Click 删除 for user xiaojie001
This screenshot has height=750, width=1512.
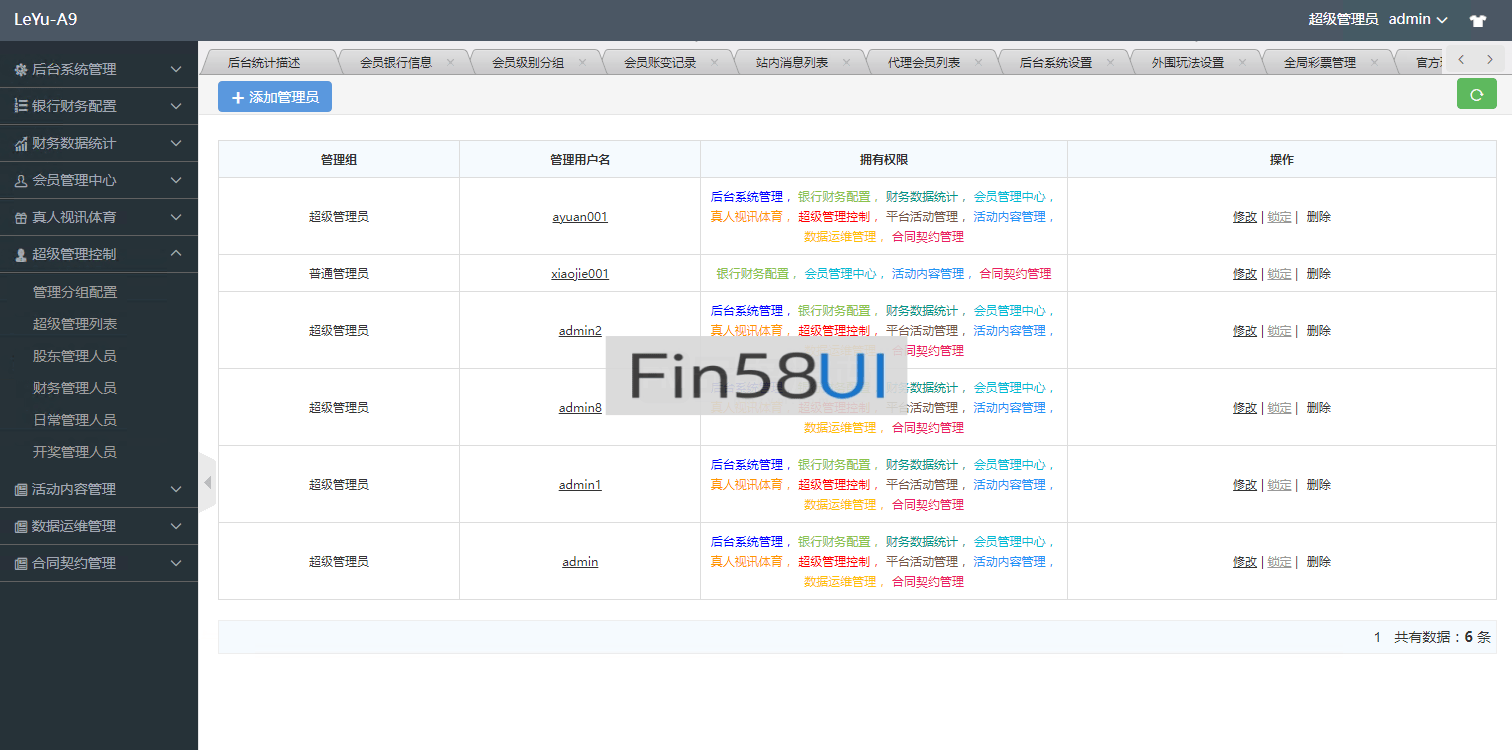[1318, 274]
